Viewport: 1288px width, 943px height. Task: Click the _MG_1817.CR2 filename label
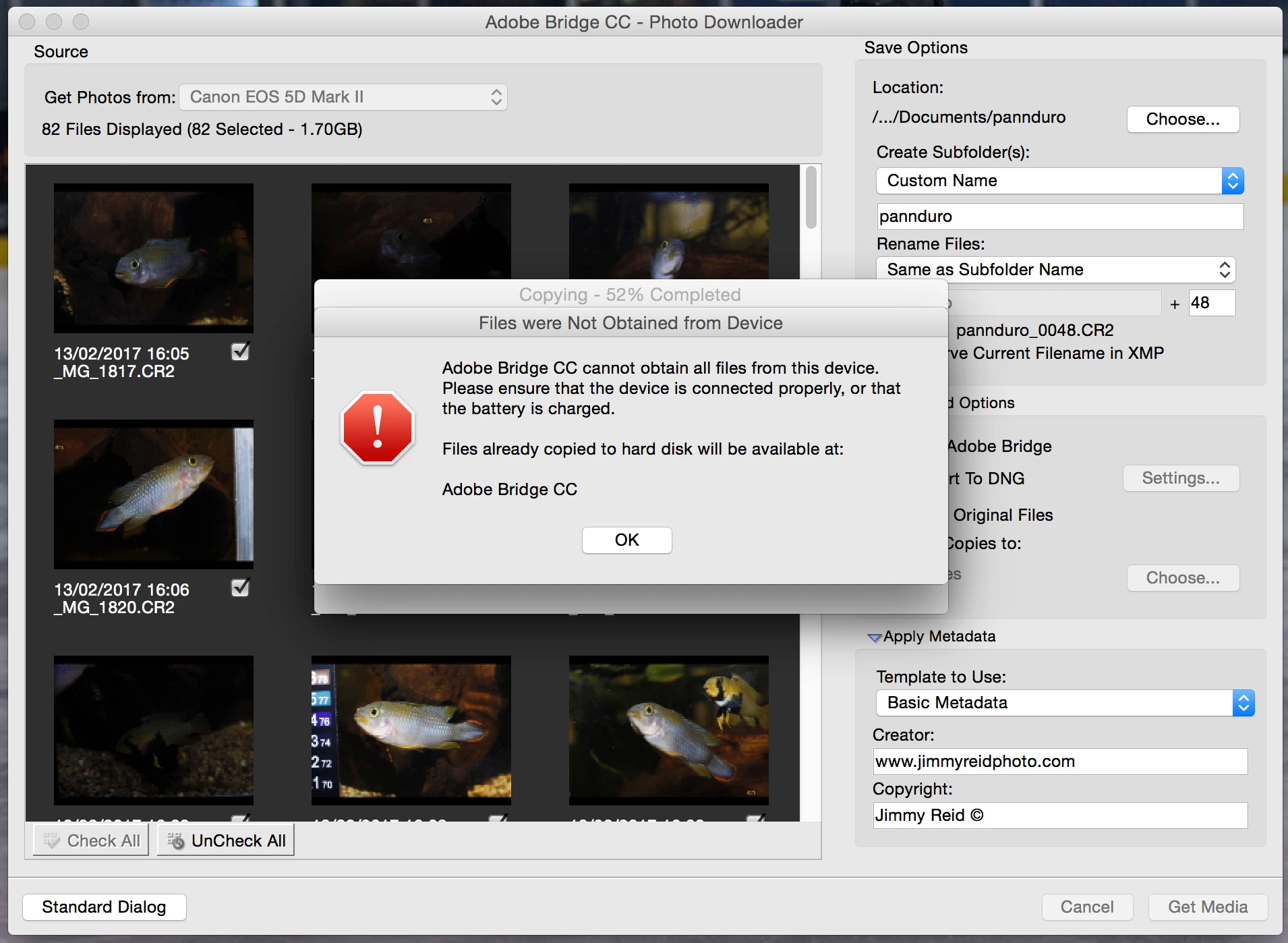click(115, 372)
